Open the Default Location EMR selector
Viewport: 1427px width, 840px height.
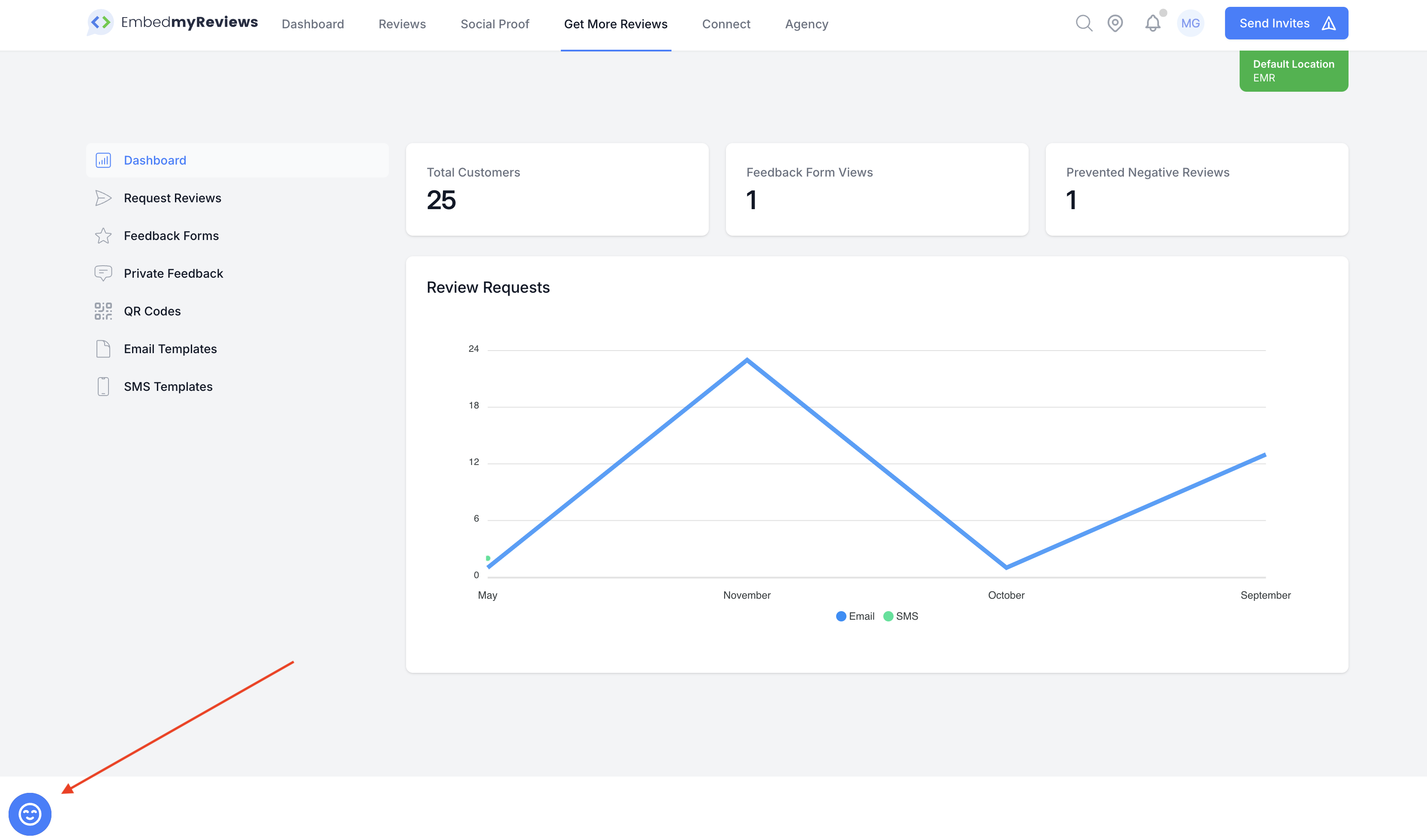(x=1293, y=71)
